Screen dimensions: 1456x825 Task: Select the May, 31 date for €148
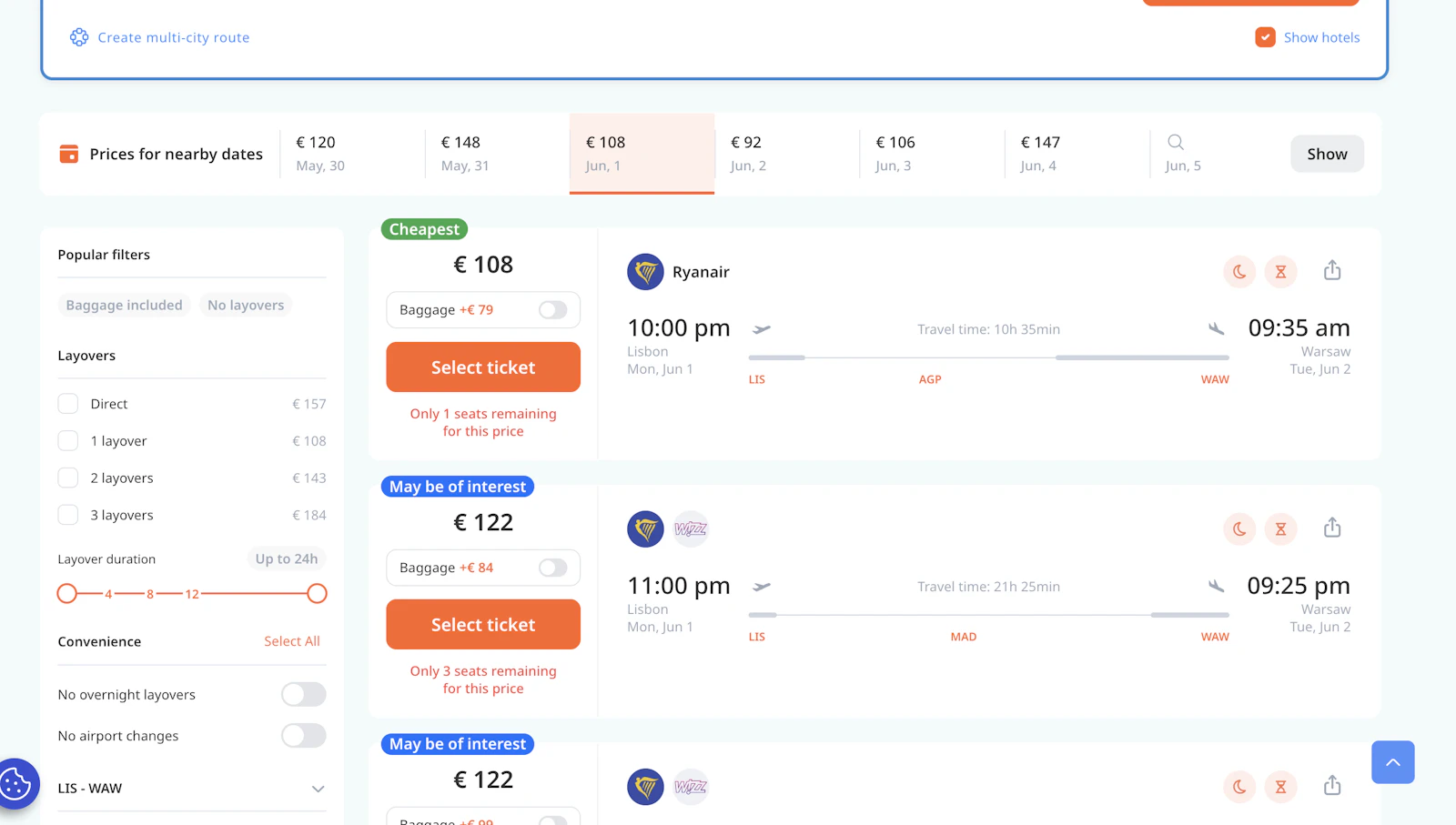point(497,154)
